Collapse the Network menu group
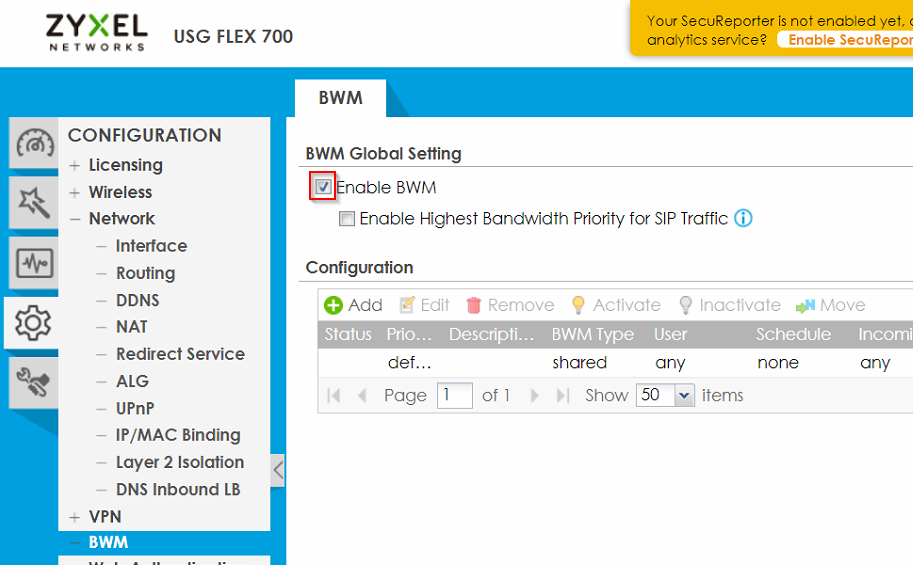The height and width of the screenshot is (565, 913). click(75, 219)
